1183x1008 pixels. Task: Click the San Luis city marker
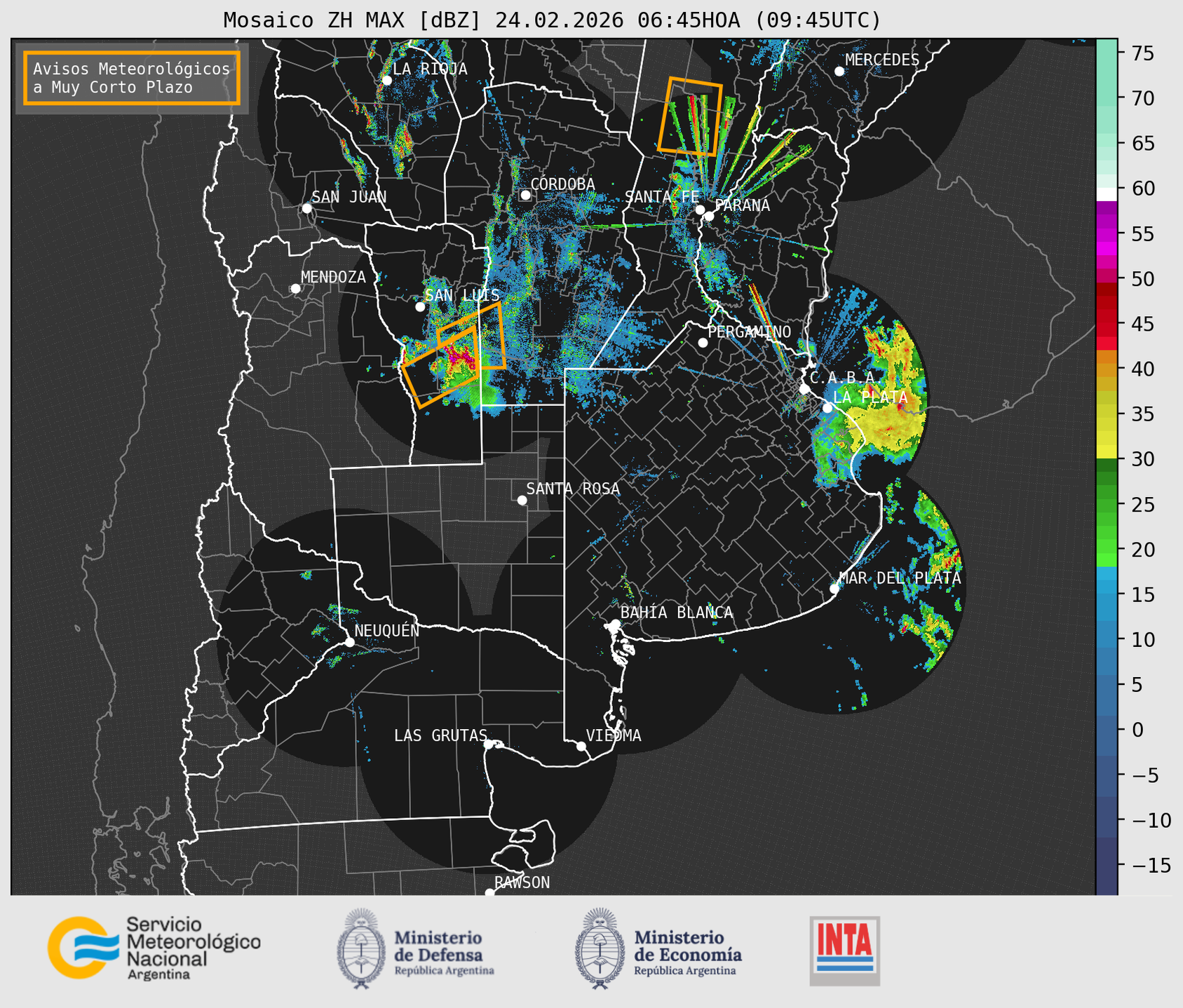420,306
